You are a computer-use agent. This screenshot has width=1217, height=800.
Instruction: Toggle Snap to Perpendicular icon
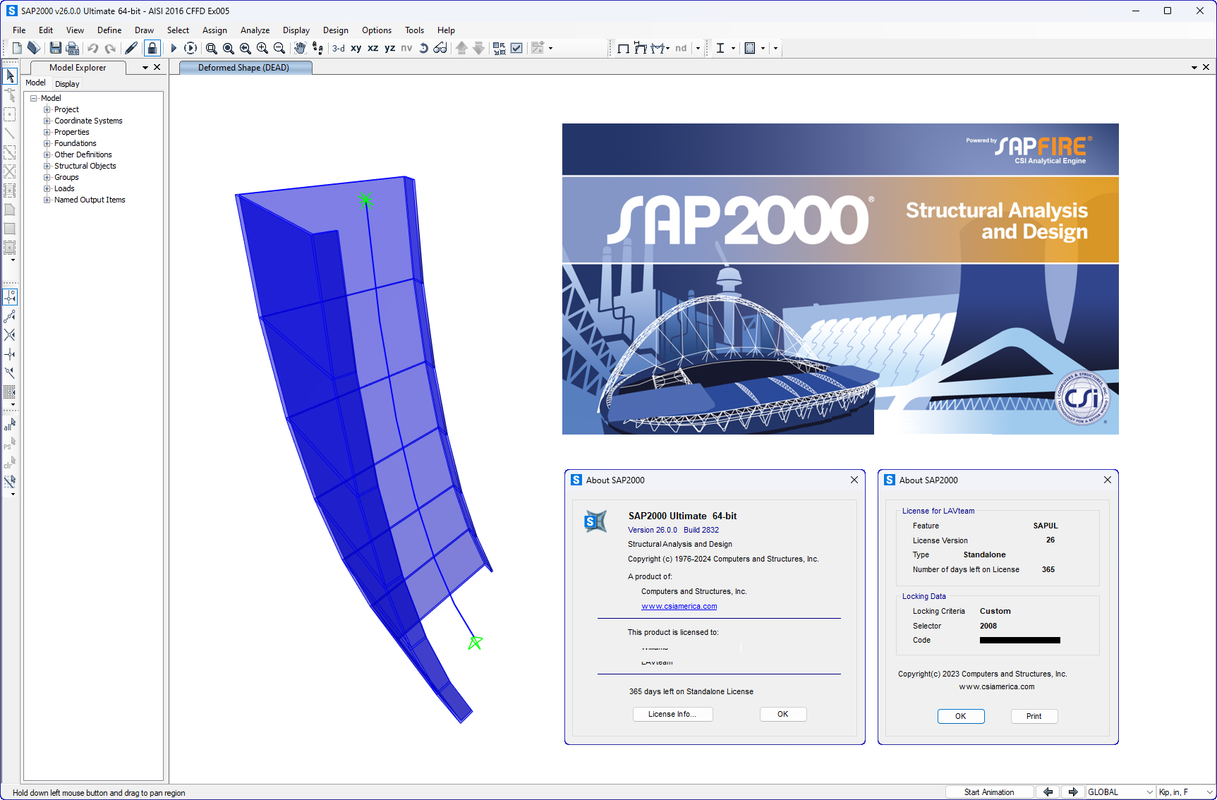10,354
